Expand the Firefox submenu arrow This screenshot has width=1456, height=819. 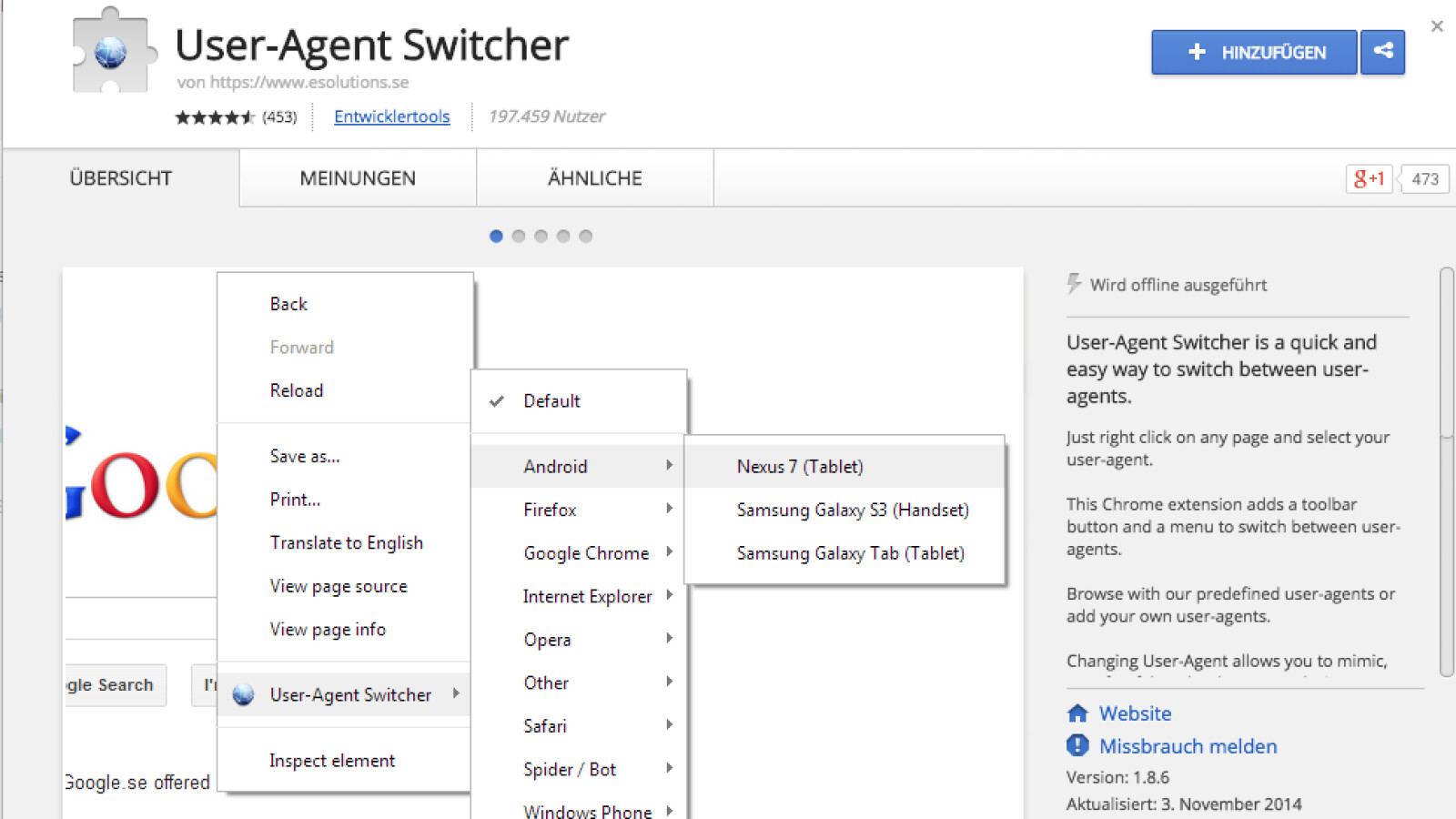669,509
